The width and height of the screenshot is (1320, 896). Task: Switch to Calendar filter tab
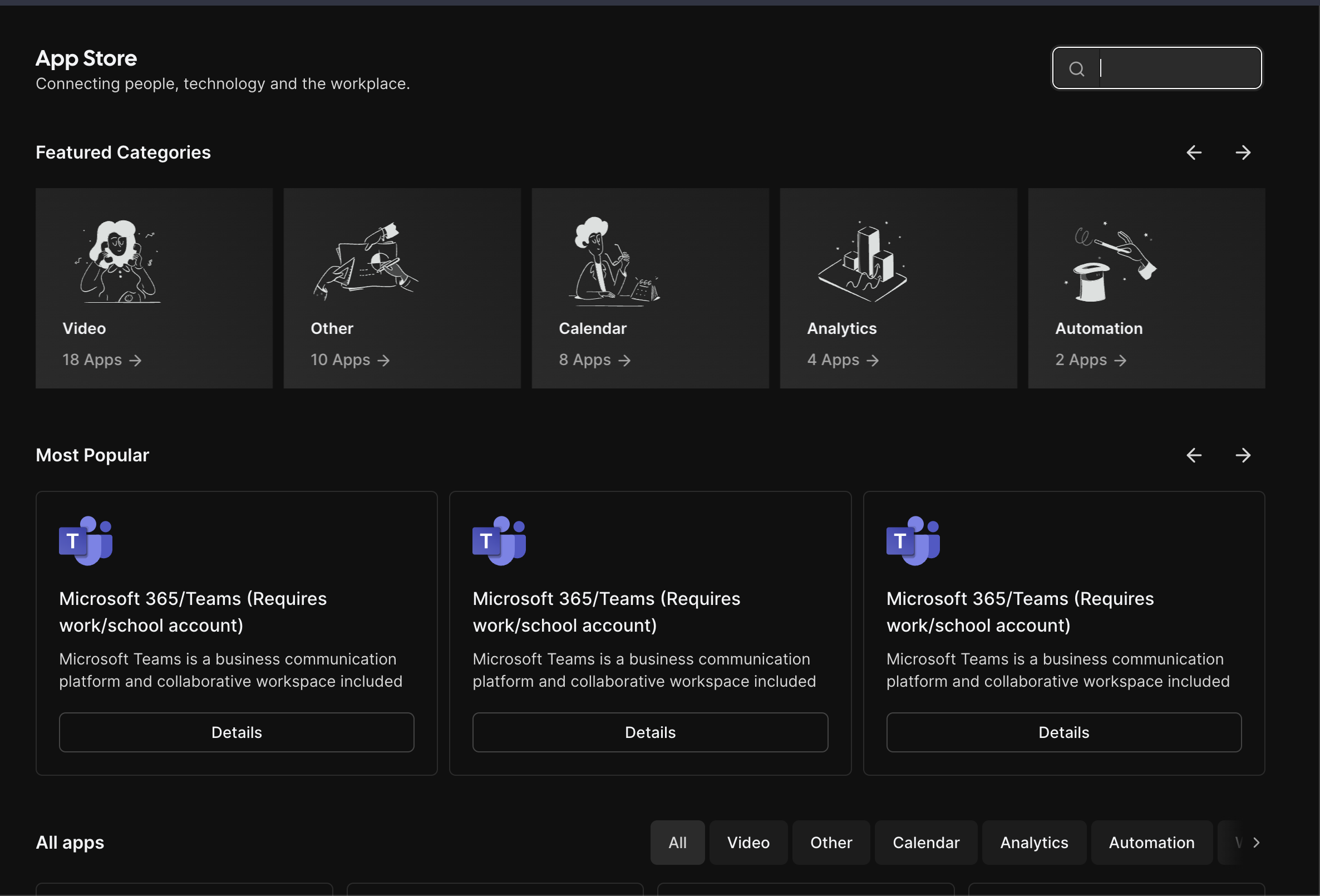point(925,843)
